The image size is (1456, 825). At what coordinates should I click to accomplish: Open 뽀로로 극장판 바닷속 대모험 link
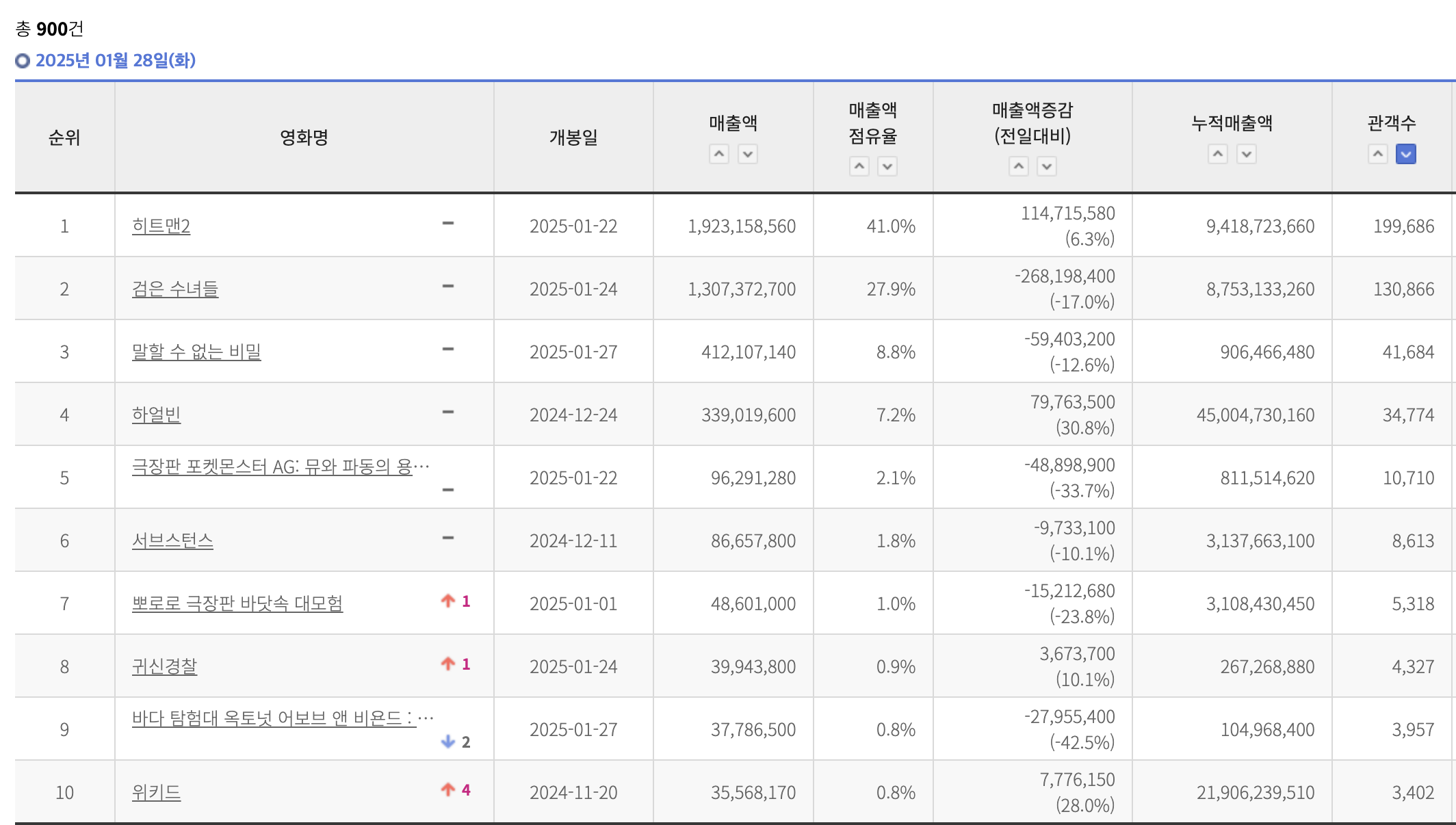[x=237, y=604]
